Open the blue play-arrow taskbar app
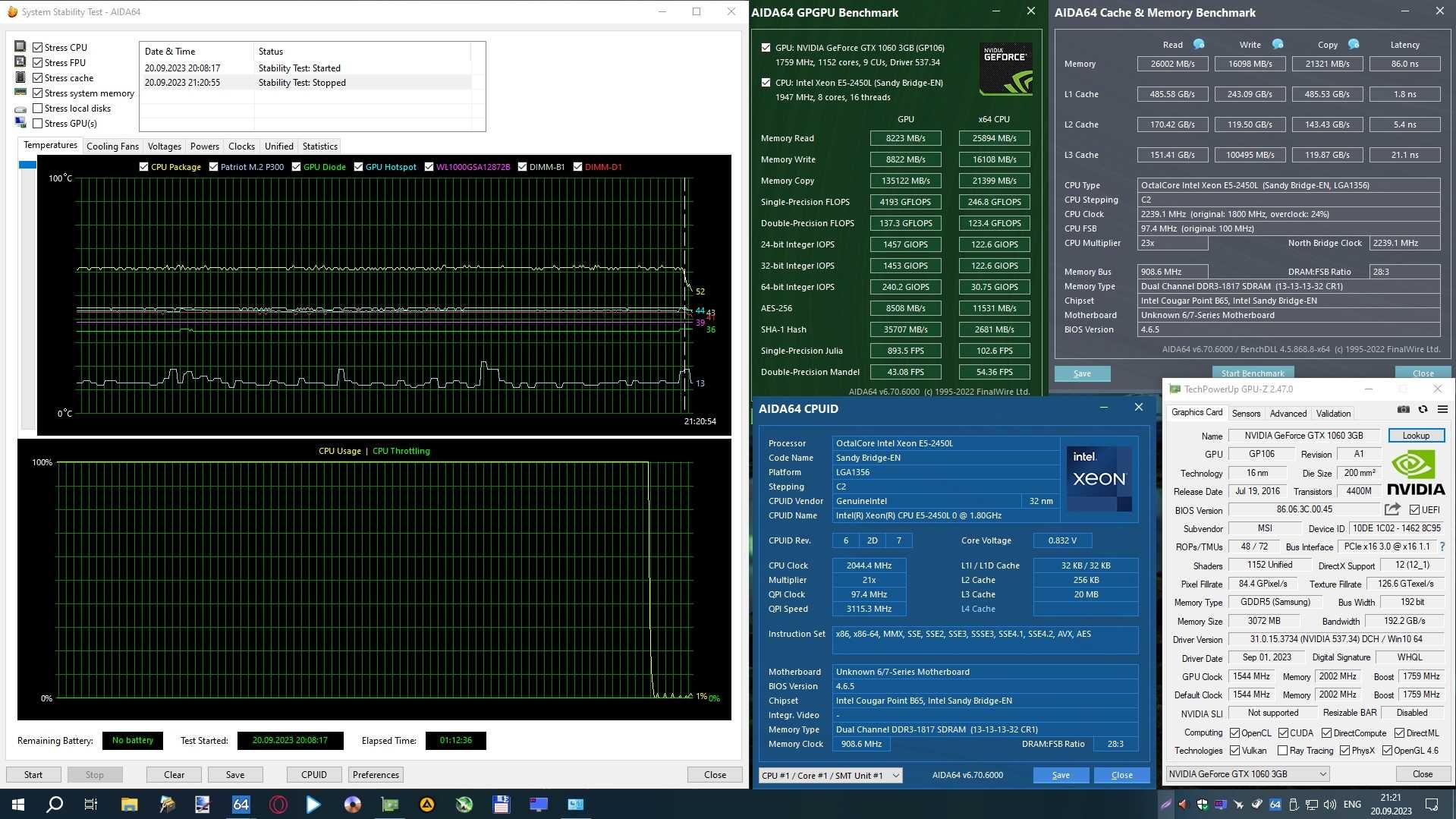Screen dimensions: 1456x819 click(313, 805)
